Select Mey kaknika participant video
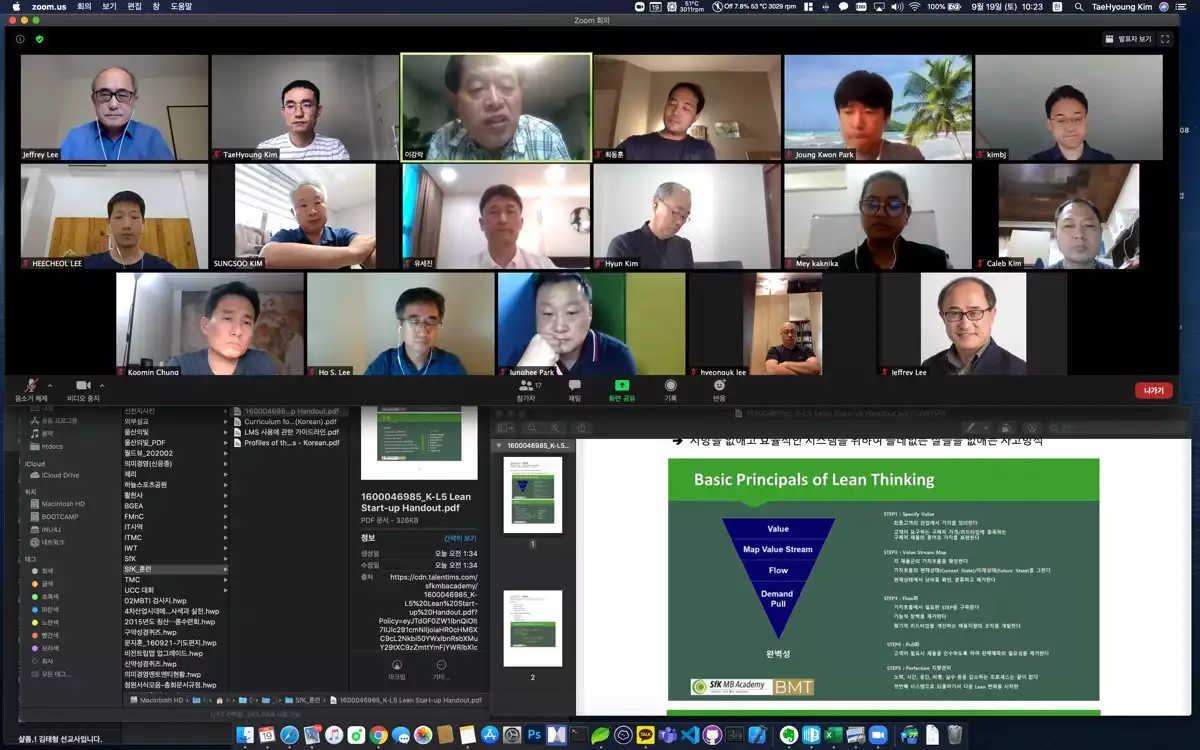The height and width of the screenshot is (750, 1200). click(877, 216)
